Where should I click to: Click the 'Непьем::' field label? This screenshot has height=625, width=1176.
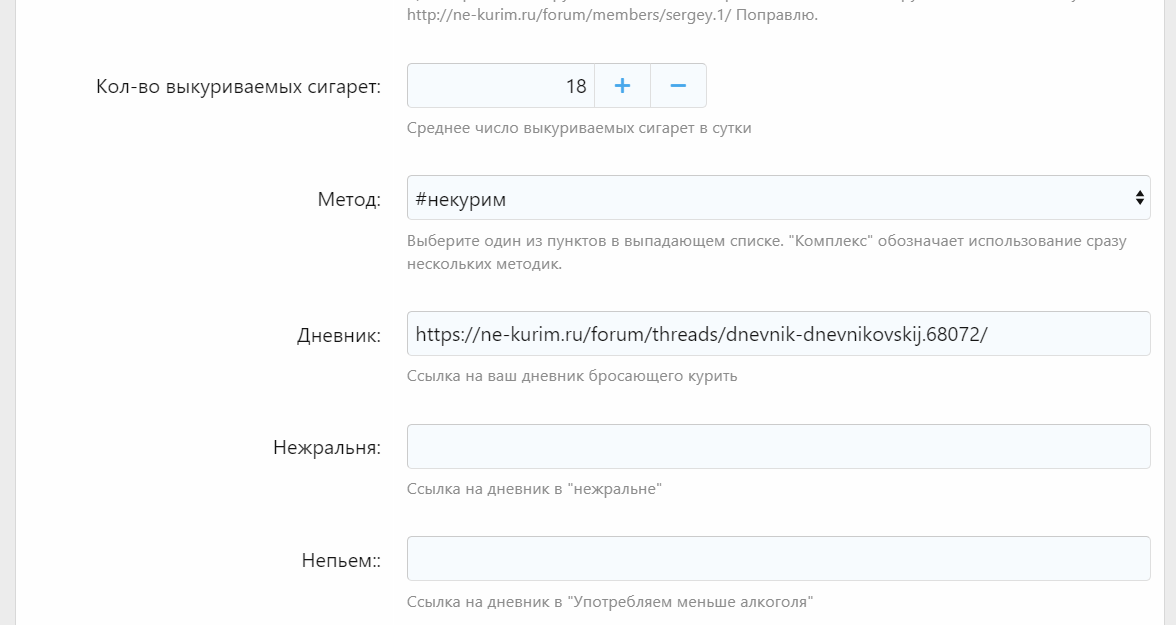coord(341,561)
